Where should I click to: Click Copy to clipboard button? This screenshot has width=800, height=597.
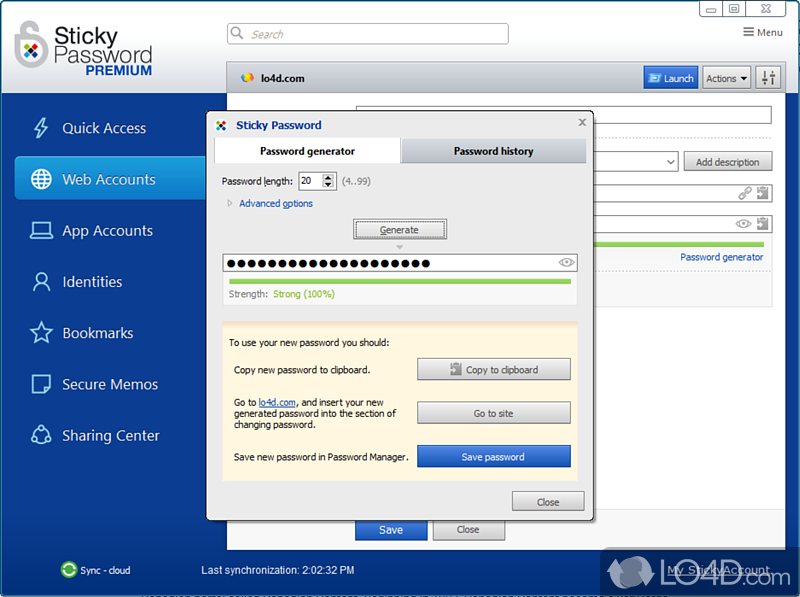[493, 369]
